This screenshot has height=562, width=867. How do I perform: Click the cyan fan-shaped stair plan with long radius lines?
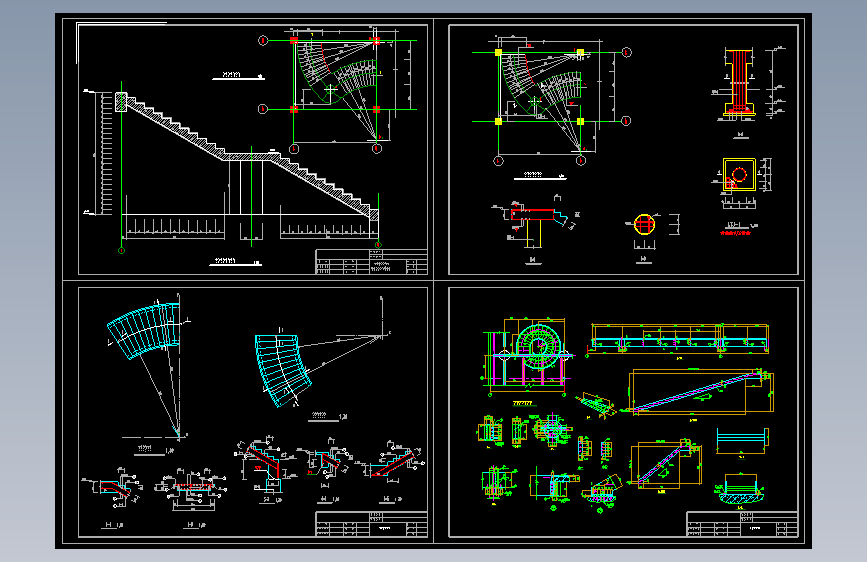148,368
